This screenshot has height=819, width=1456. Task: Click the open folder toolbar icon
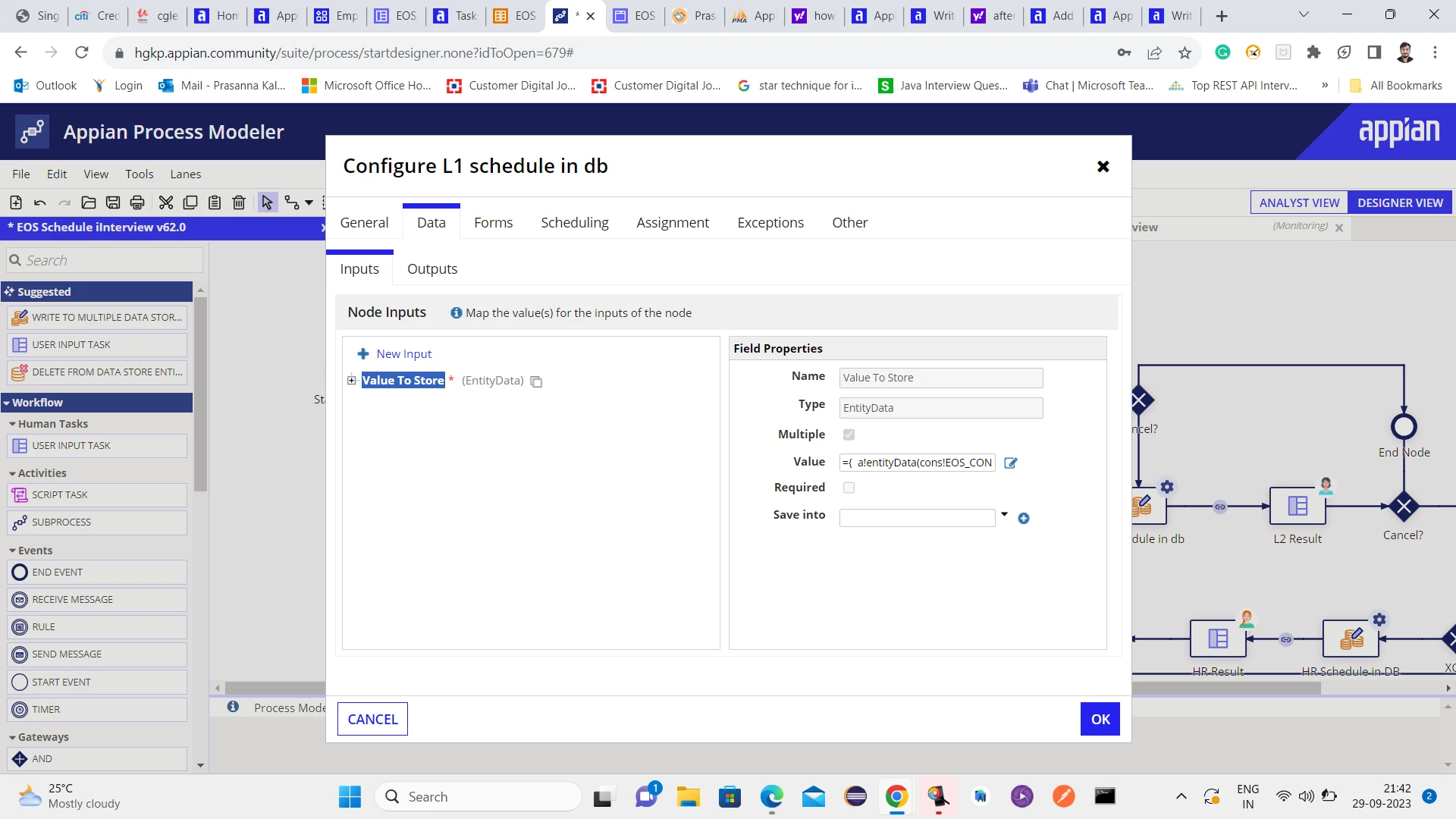coord(89,202)
